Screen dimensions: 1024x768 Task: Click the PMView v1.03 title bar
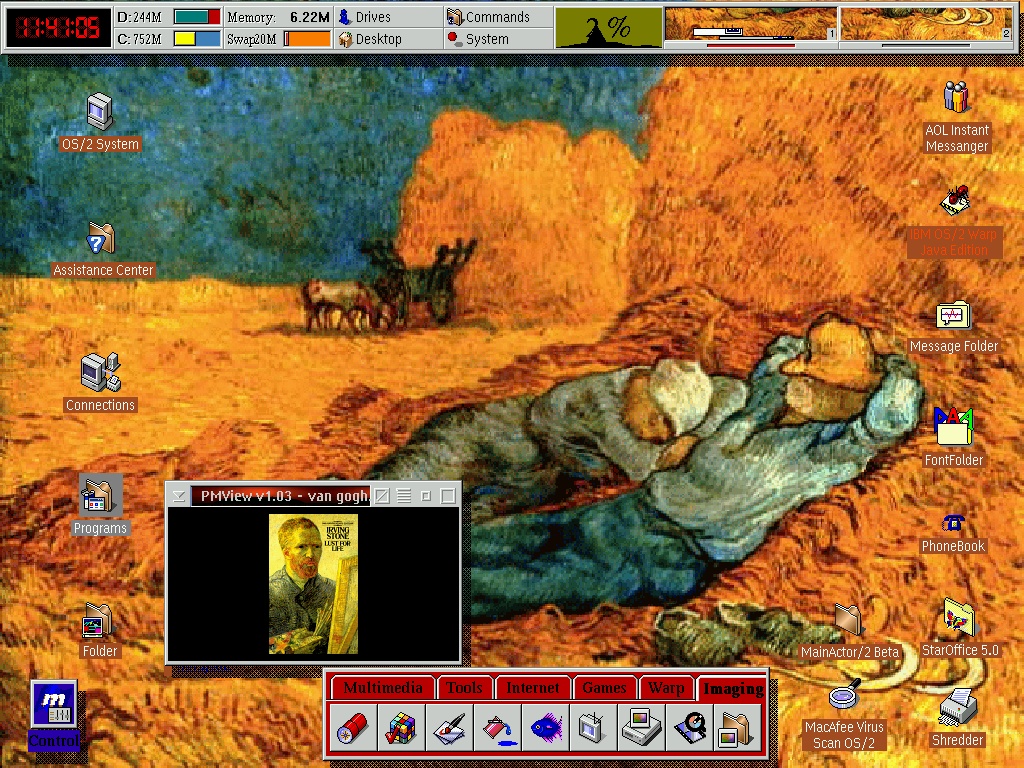pyautogui.click(x=281, y=496)
